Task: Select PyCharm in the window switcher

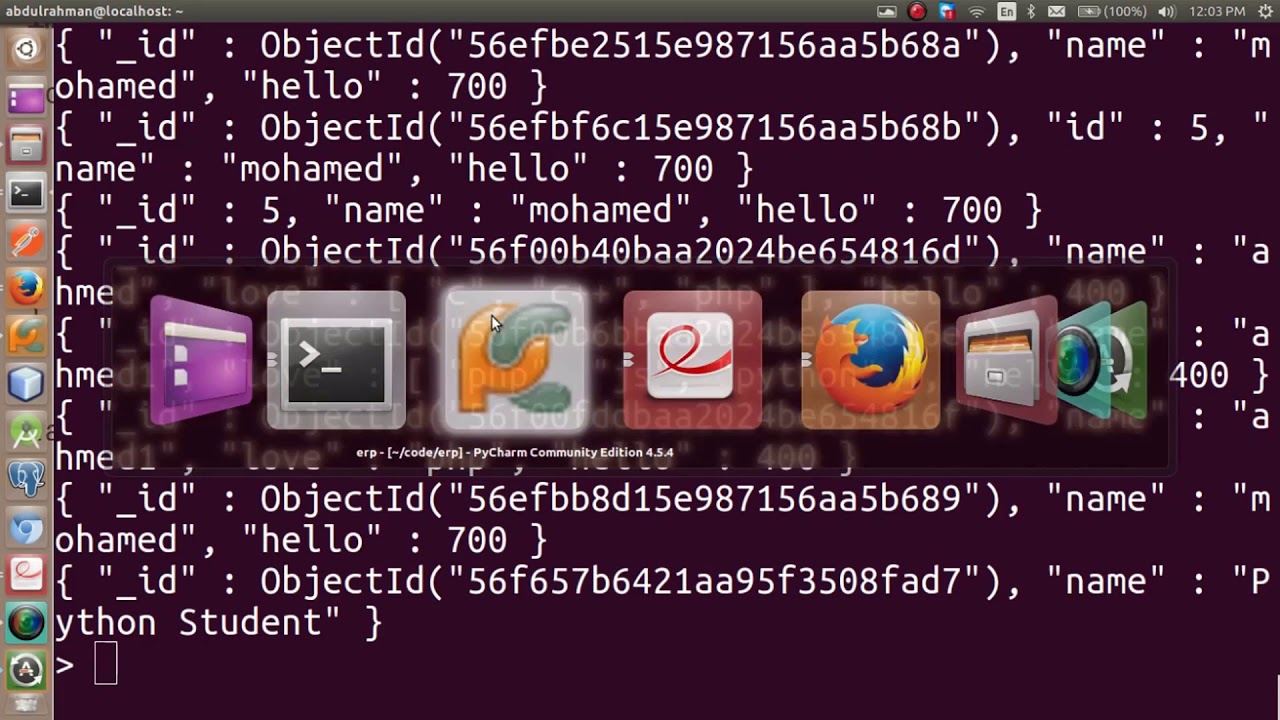Action: 516,360
